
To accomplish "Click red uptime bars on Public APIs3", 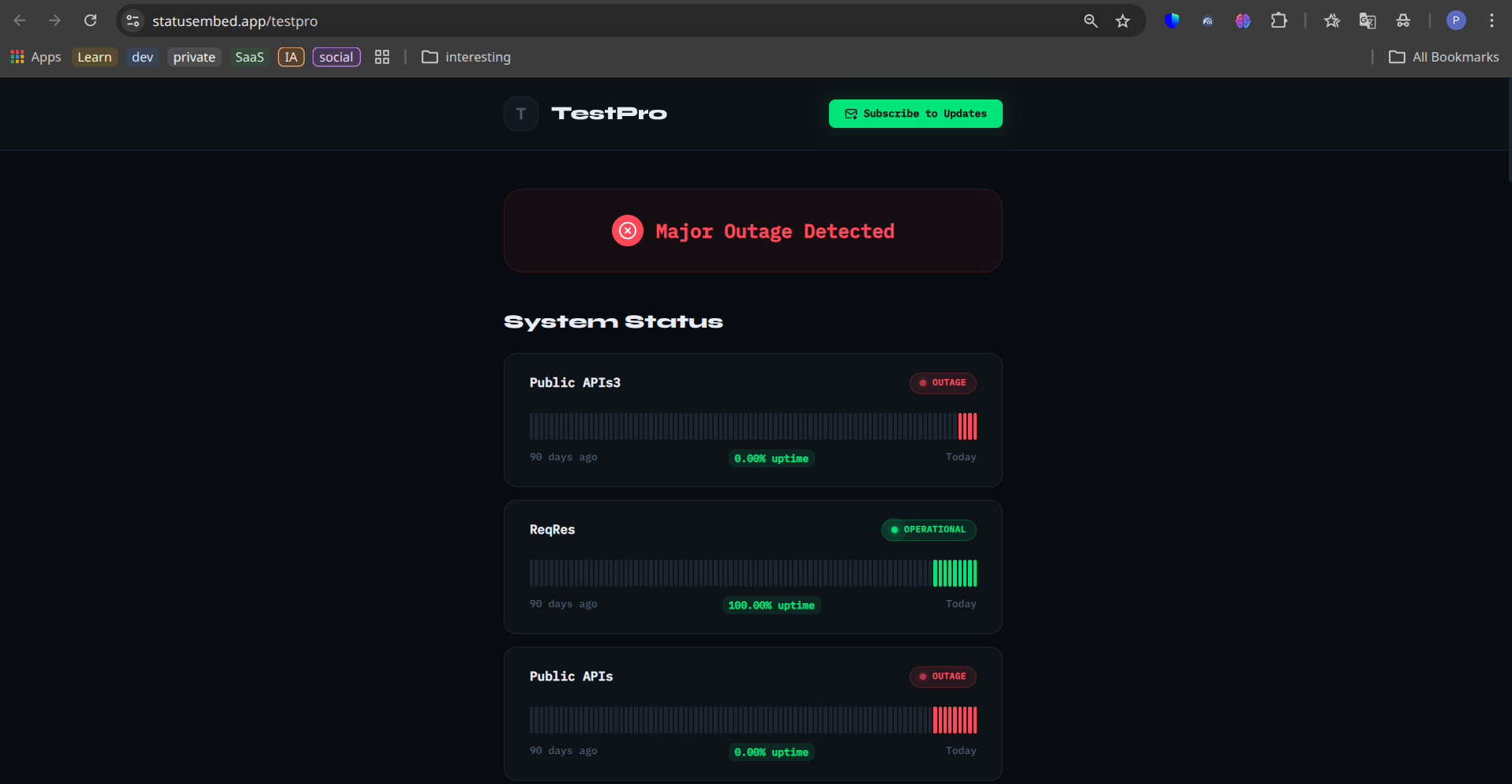I will [x=968, y=426].
